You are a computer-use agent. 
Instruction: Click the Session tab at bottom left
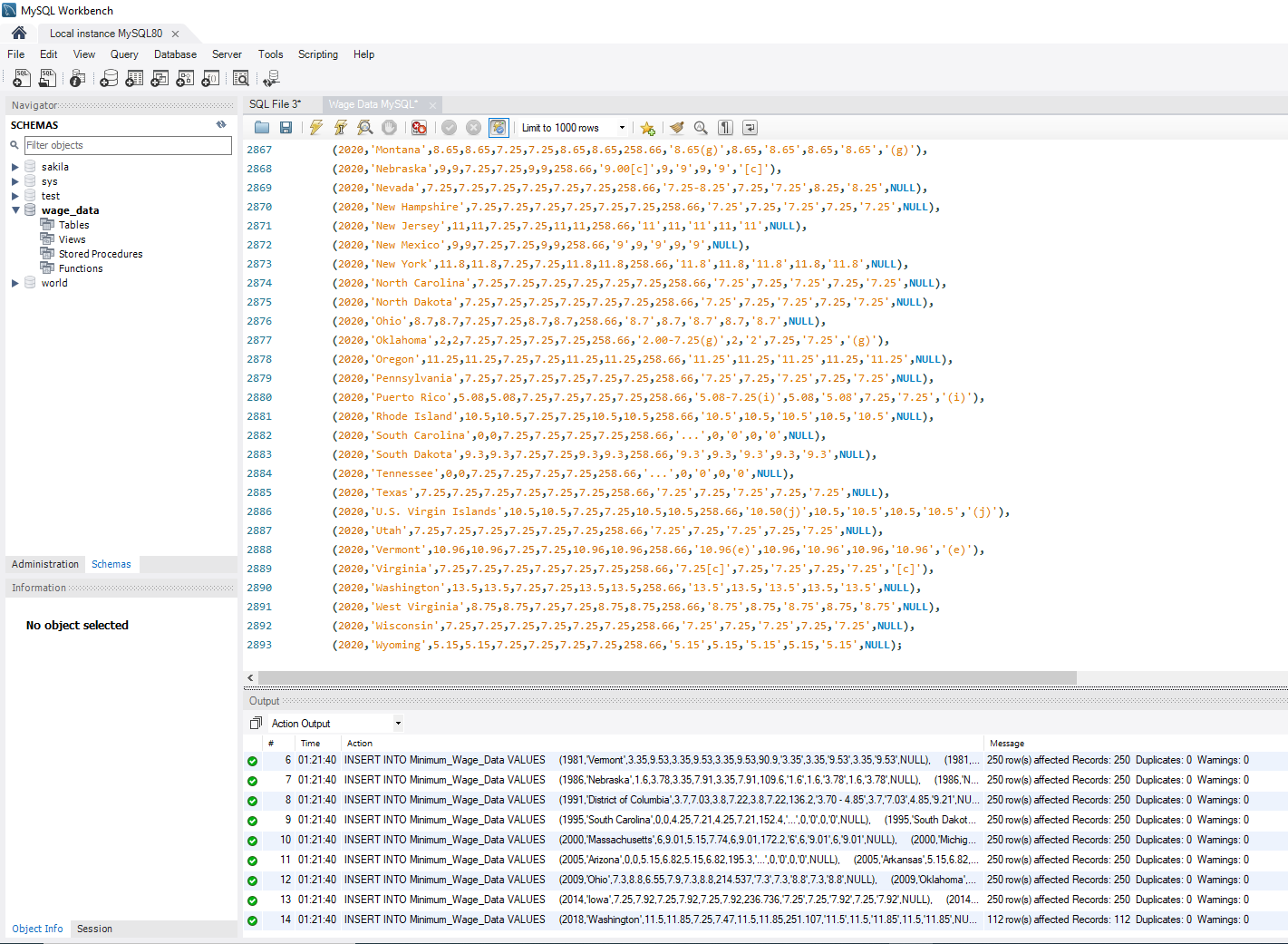click(x=94, y=929)
